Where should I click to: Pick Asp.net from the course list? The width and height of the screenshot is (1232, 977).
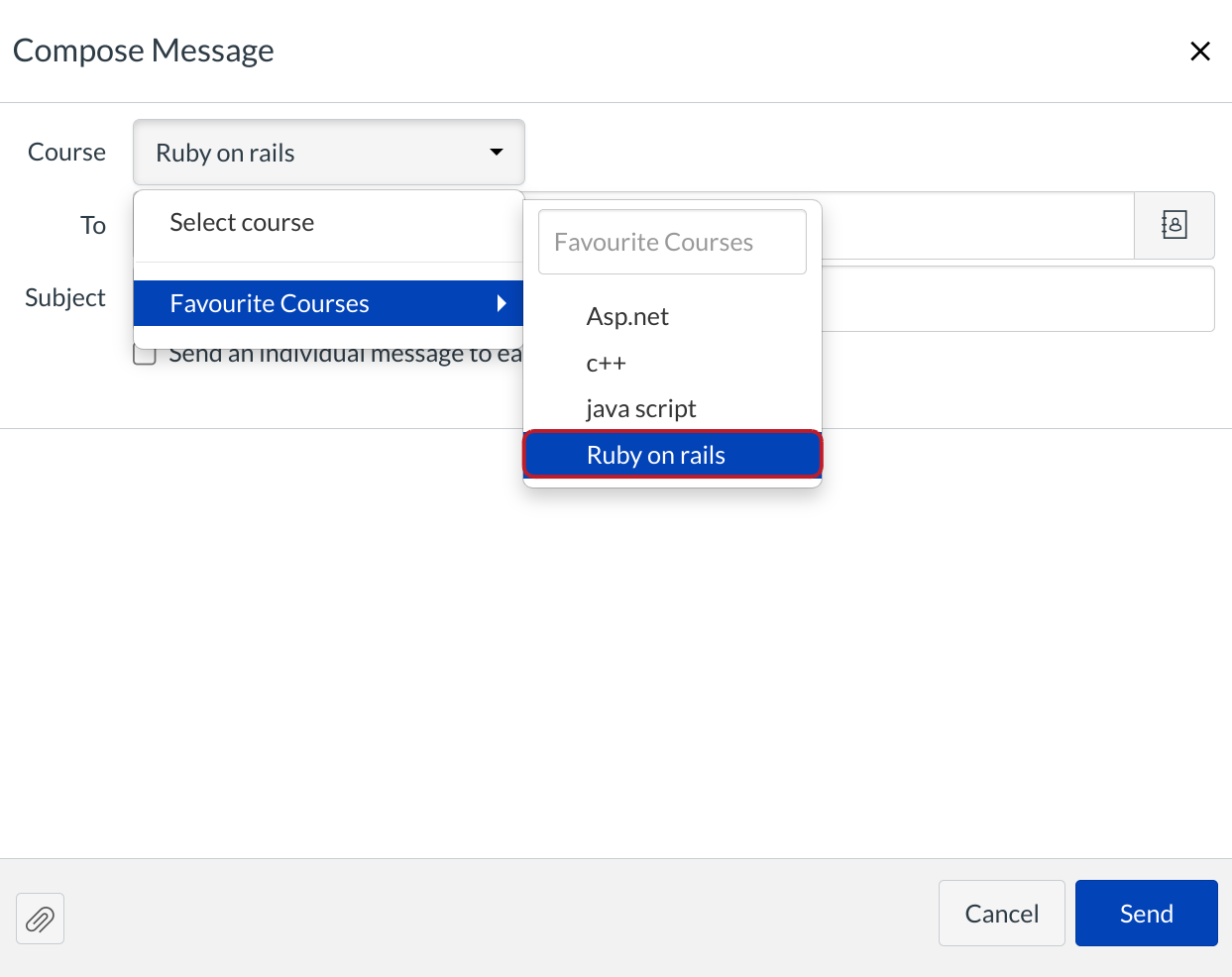coord(627,317)
